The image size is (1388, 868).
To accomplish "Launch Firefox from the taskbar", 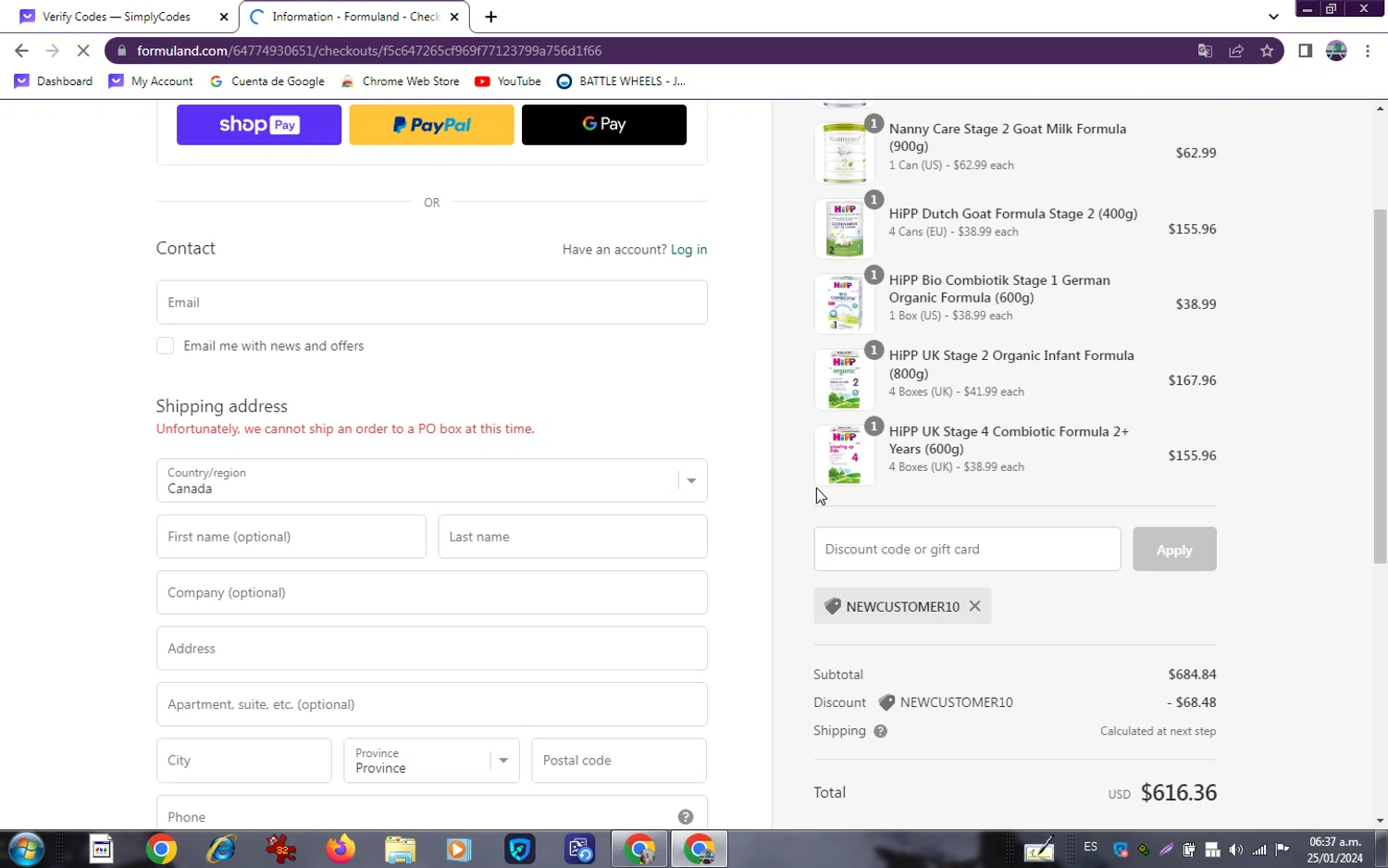I will (341, 849).
